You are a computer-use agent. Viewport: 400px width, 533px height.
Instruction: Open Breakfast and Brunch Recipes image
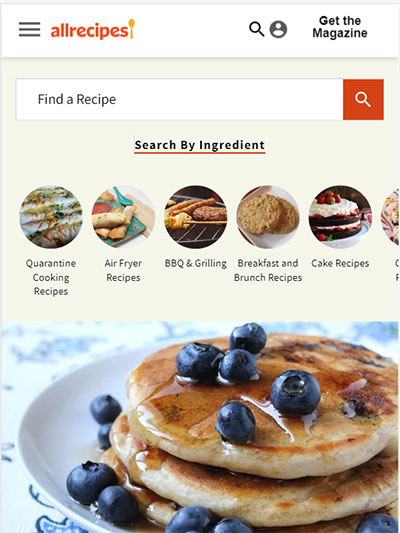coord(268,217)
